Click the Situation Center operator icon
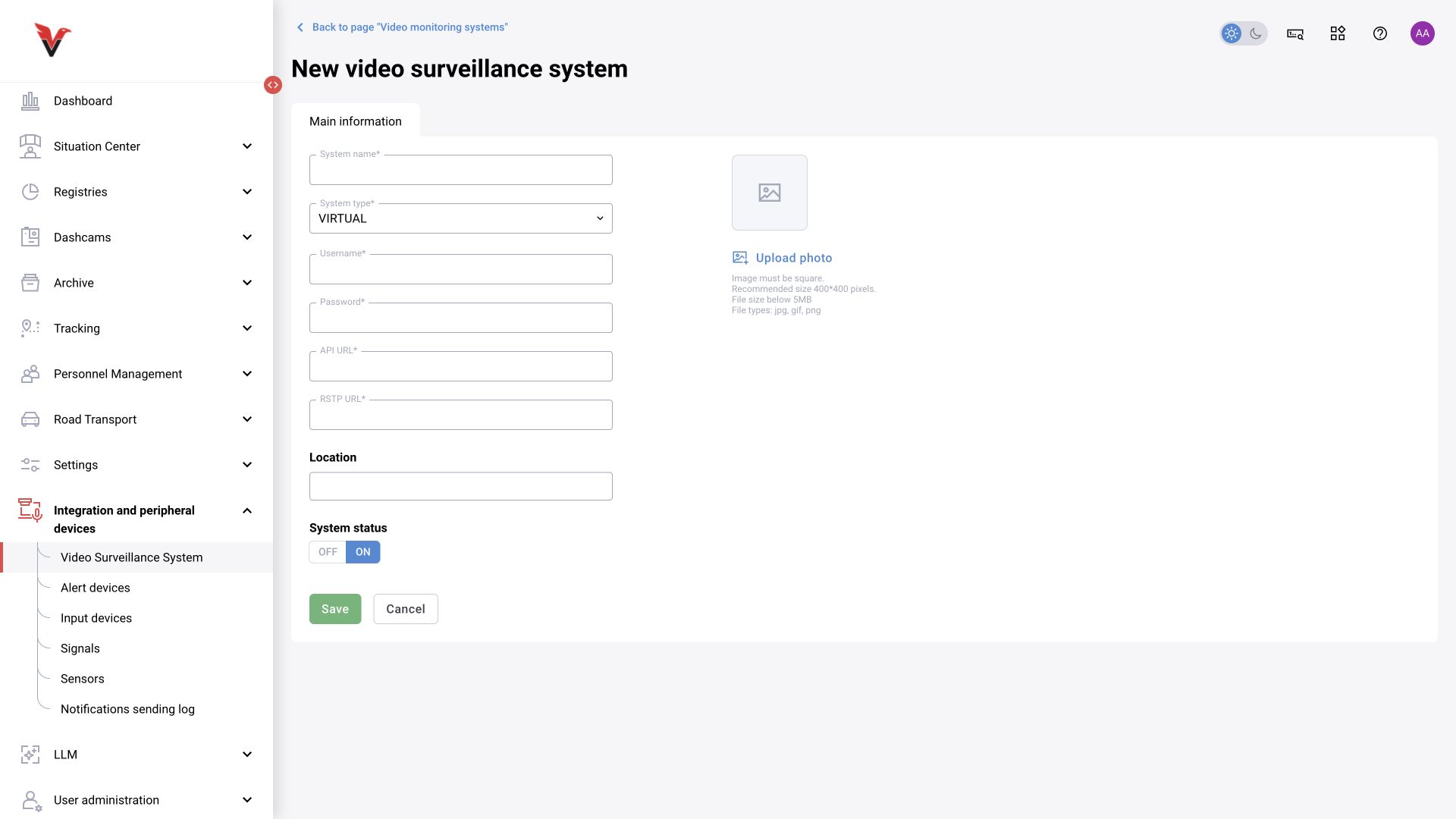This screenshot has width=1456, height=819. [x=30, y=146]
